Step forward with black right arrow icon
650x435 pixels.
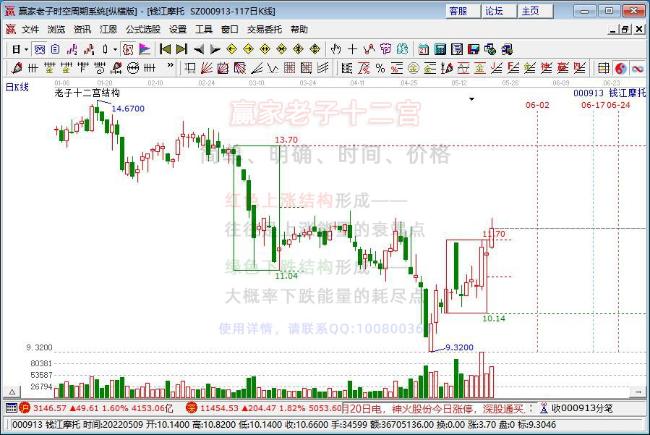point(215,49)
